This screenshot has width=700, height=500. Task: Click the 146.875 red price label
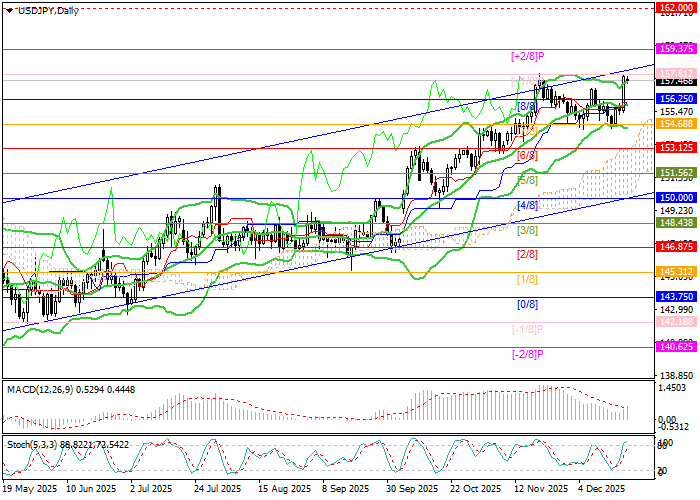pos(676,247)
